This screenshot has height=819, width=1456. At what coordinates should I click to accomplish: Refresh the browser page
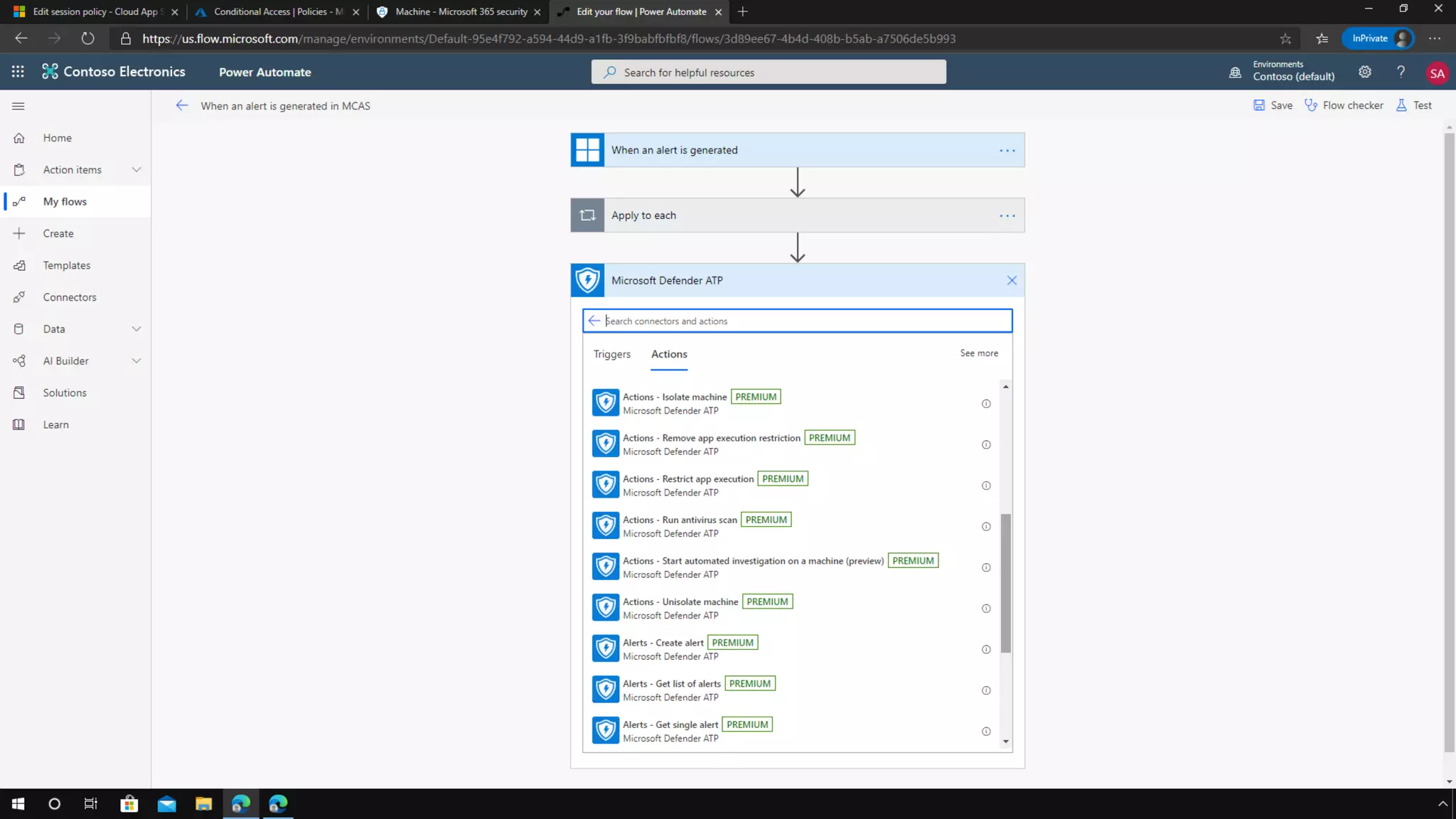[x=87, y=38]
